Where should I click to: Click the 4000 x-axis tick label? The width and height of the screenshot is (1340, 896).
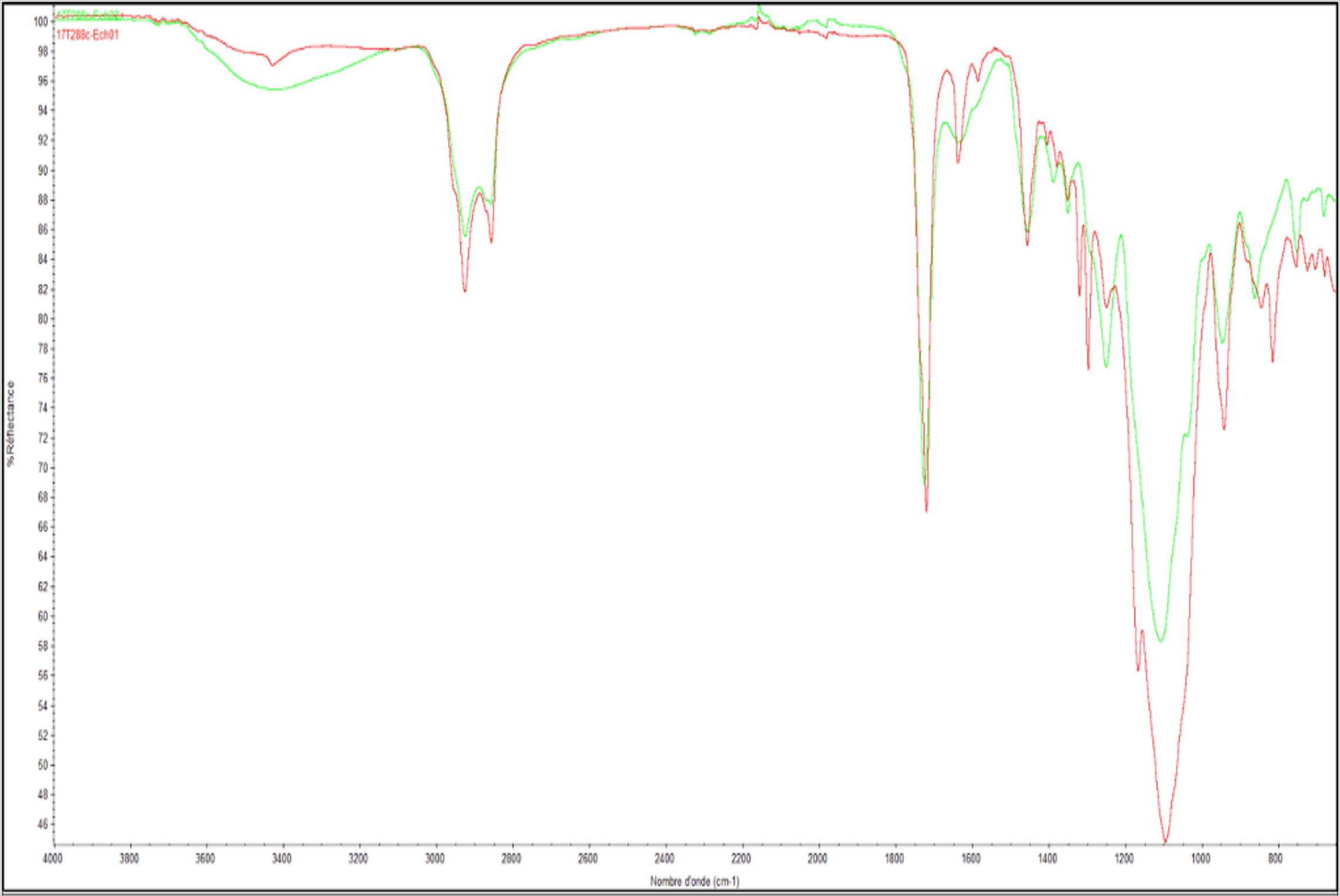coord(53,859)
